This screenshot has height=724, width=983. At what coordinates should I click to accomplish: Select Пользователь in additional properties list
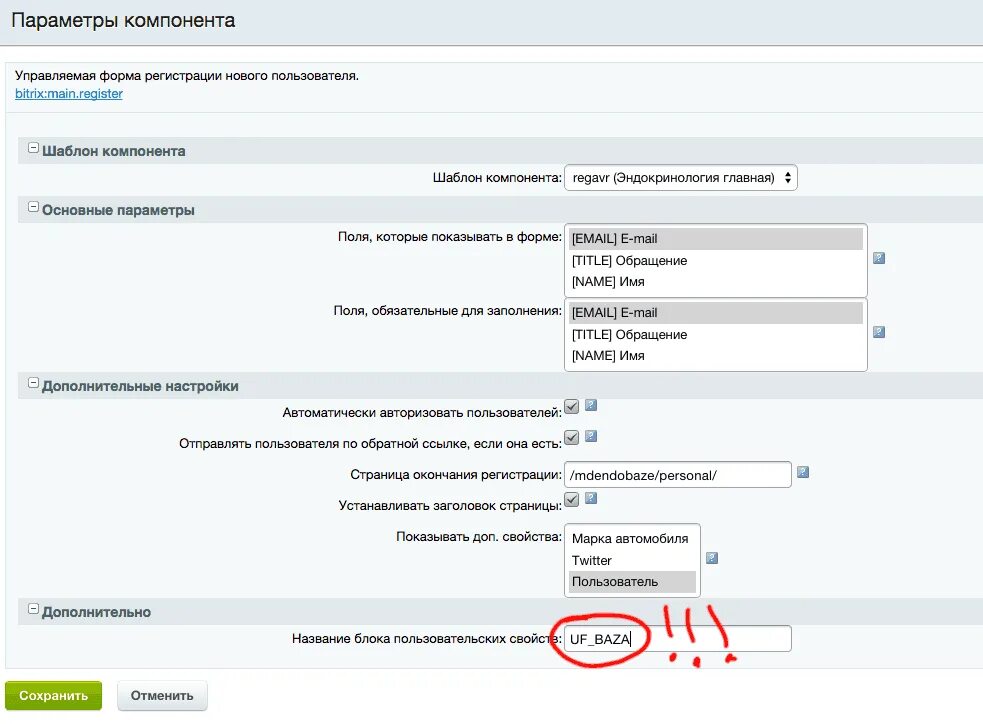(632, 582)
